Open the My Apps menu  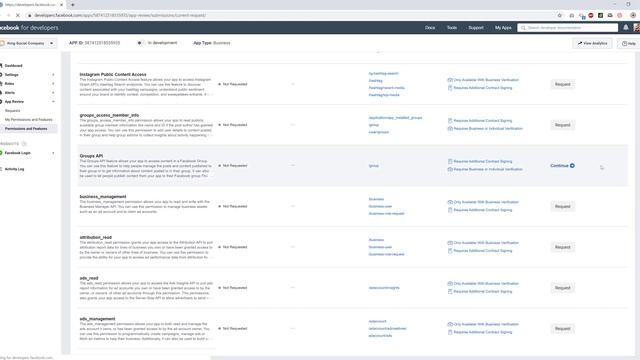click(x=503, y=28)
